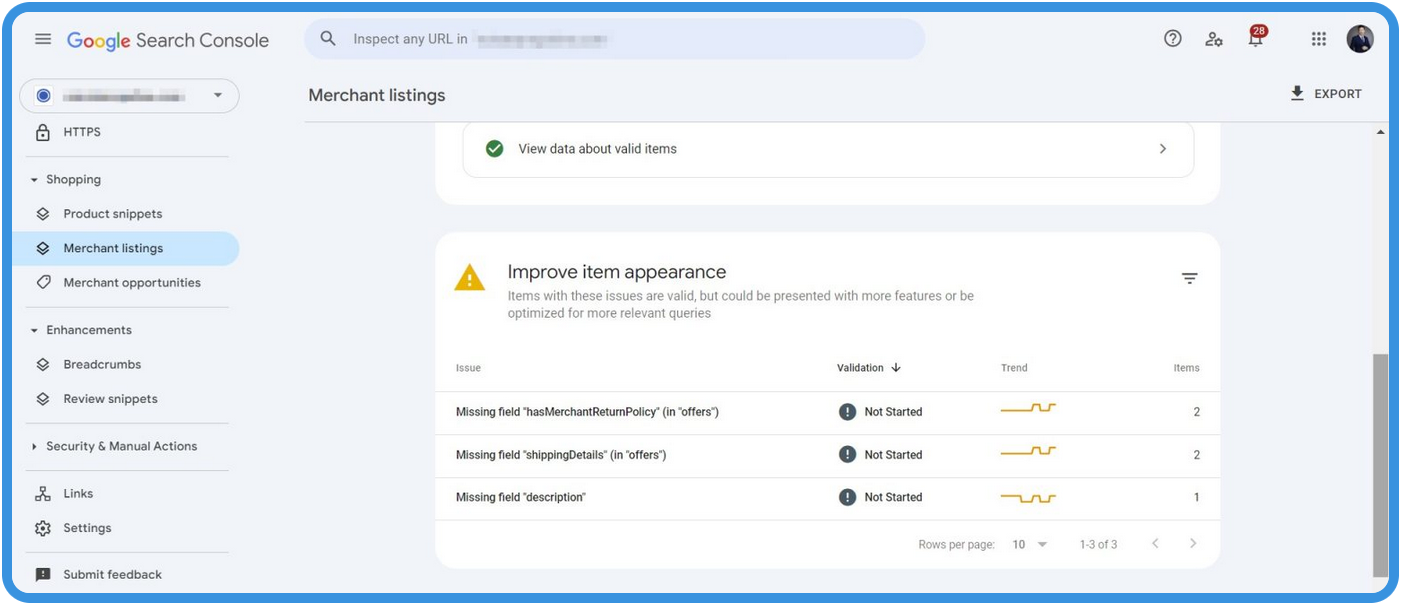Viewport: 1401px width, 605px height.
Task: Click the EXPORT button
Action: pyautogui.click(x=1326, y=93)
